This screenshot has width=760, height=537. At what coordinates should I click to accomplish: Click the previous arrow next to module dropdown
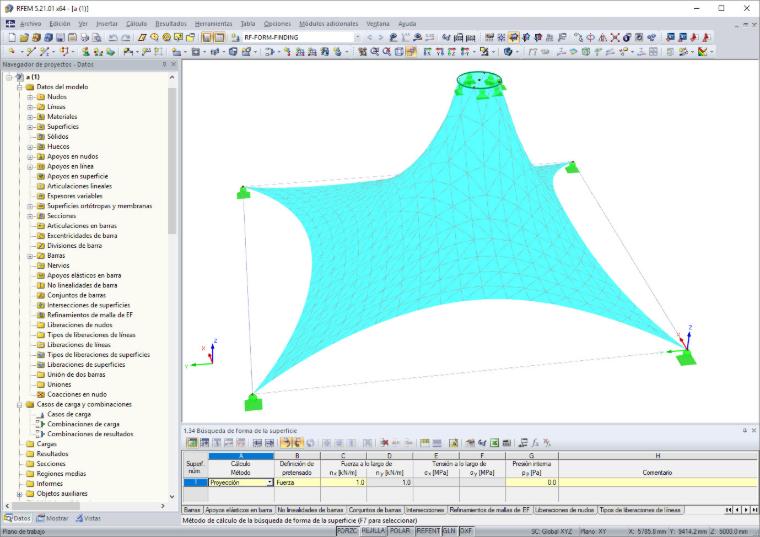370,37
